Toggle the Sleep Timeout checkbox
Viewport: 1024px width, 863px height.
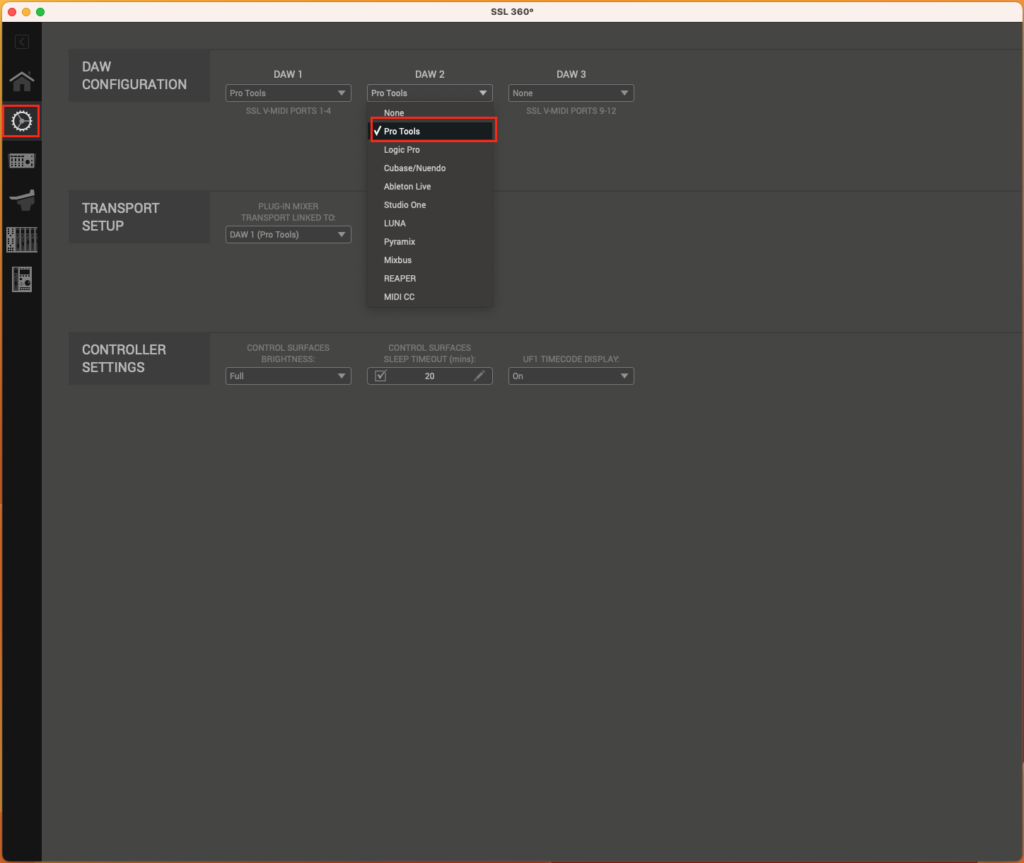[x=381, y=376]
